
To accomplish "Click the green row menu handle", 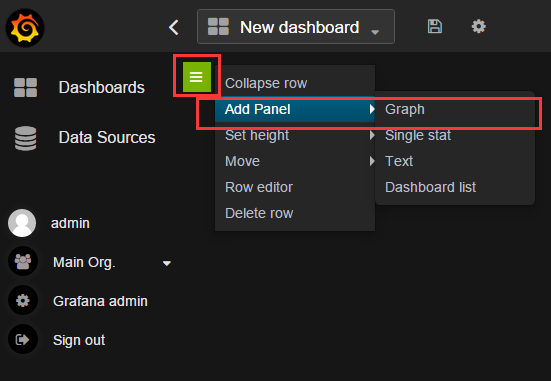I will tap(197, 77).
